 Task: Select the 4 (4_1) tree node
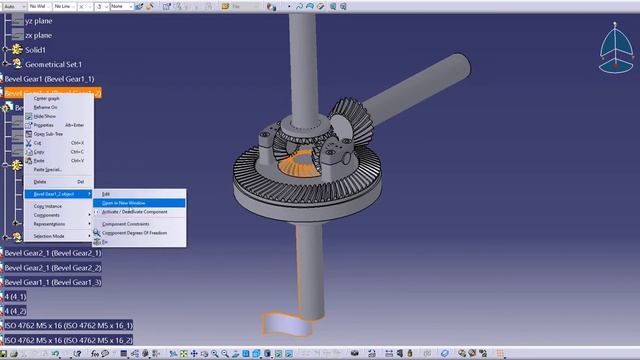[x=15, y=297]
